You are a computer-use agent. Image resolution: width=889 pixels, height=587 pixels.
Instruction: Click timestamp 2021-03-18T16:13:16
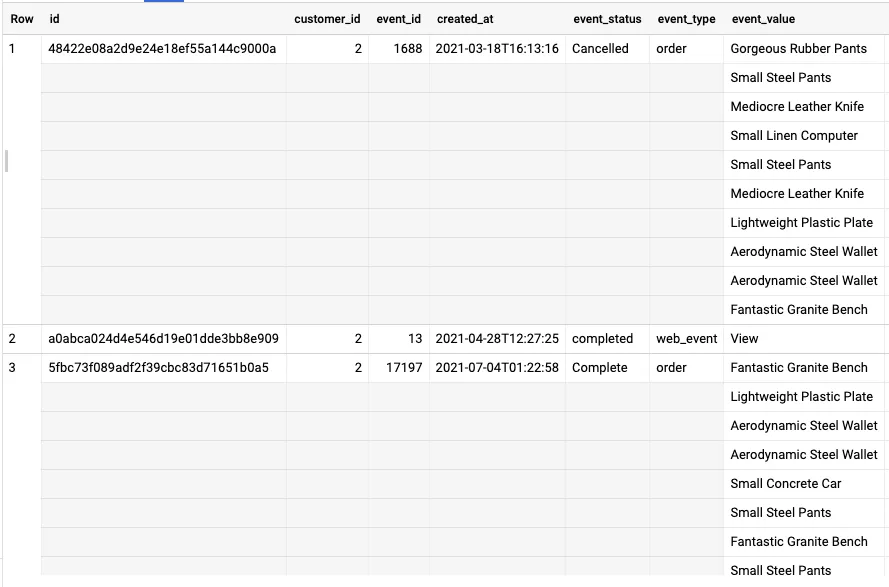coord(497,49)
